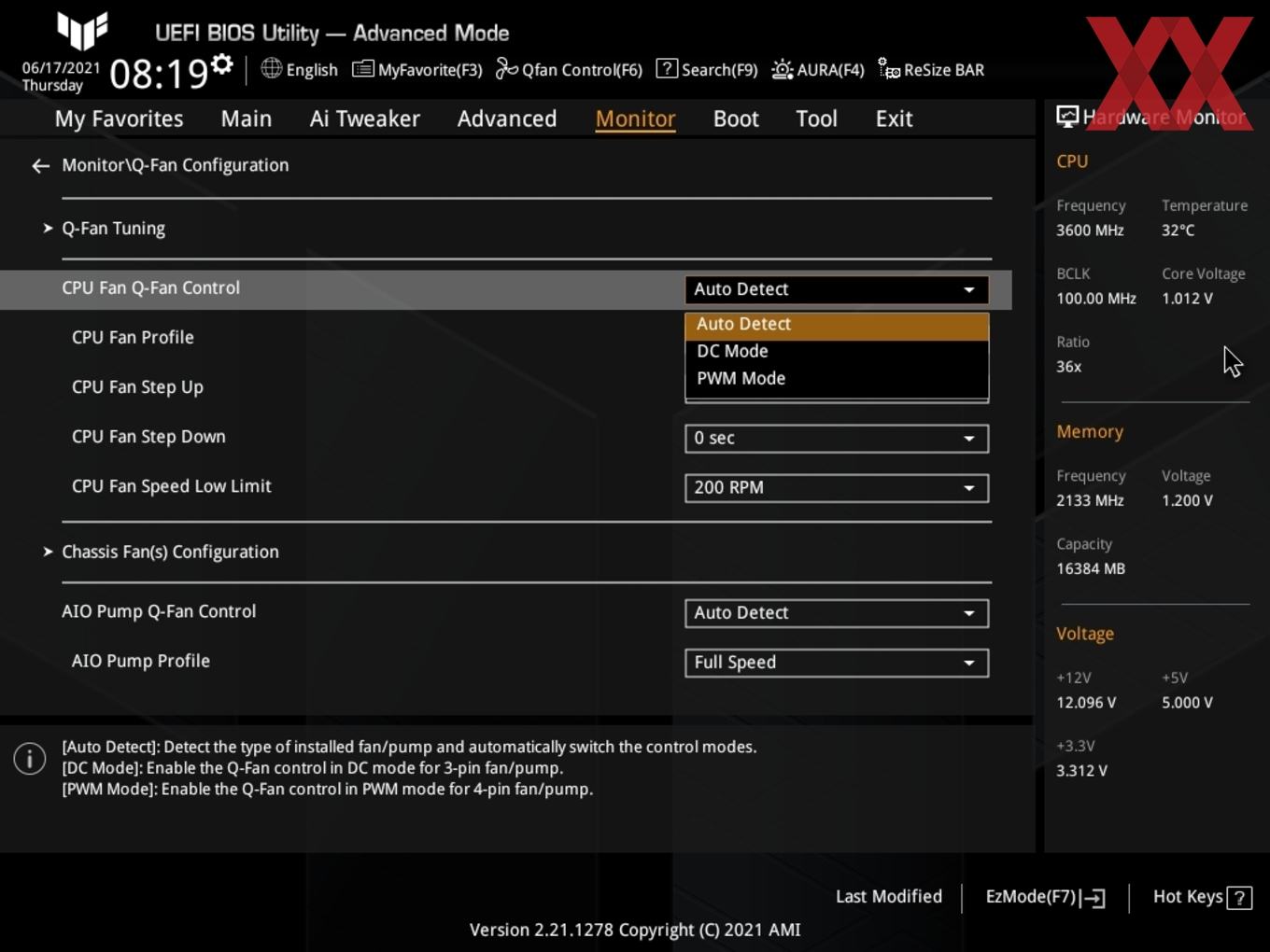Go back using the left arrow

click(40, 166)
